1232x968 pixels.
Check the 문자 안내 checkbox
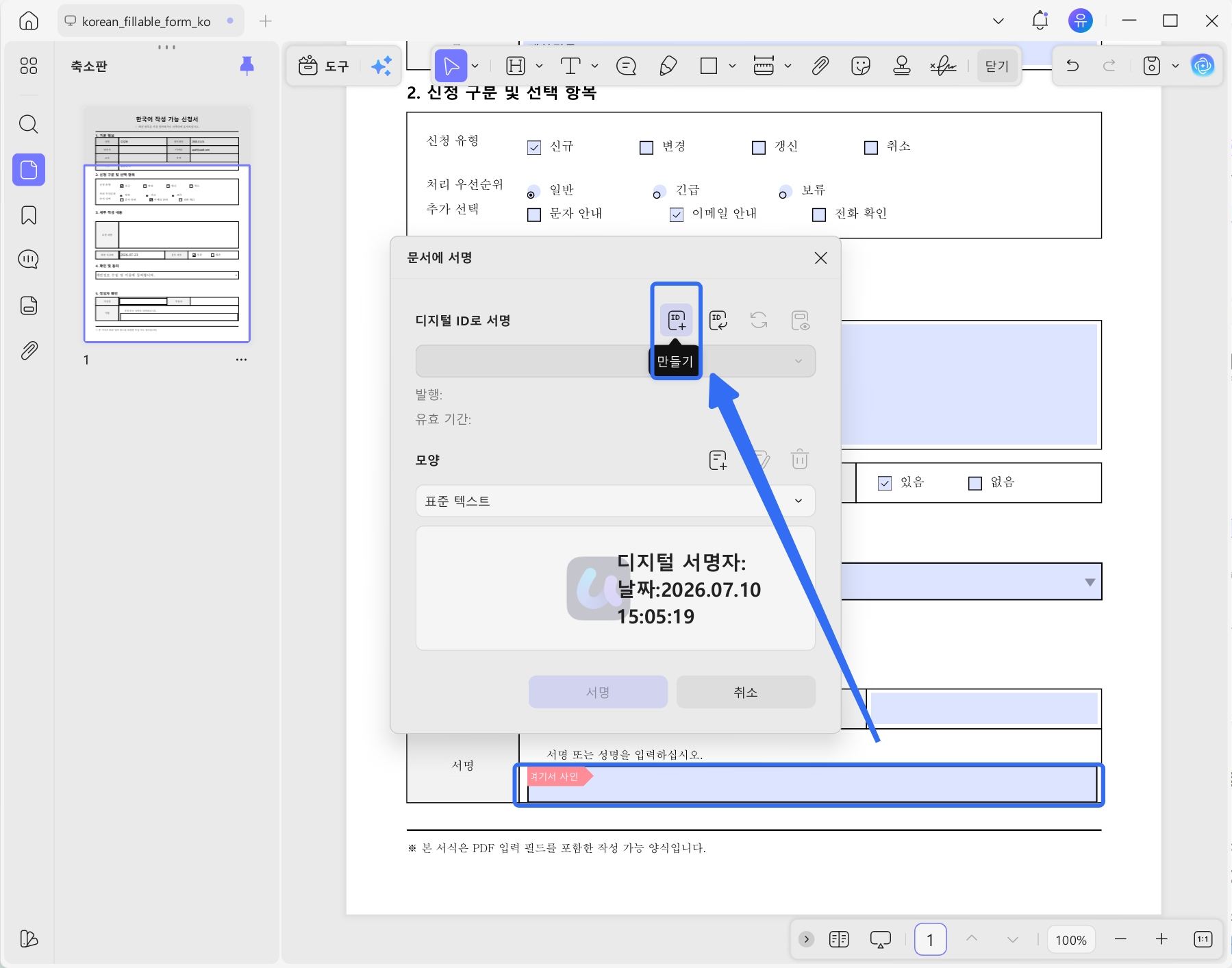[534, 214]
